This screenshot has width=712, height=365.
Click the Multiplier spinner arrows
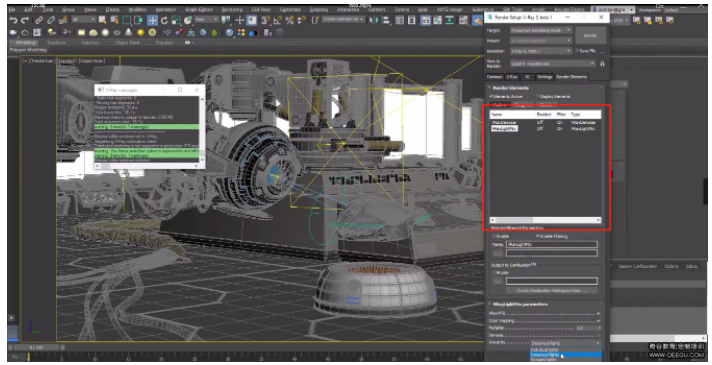point(599,328)
